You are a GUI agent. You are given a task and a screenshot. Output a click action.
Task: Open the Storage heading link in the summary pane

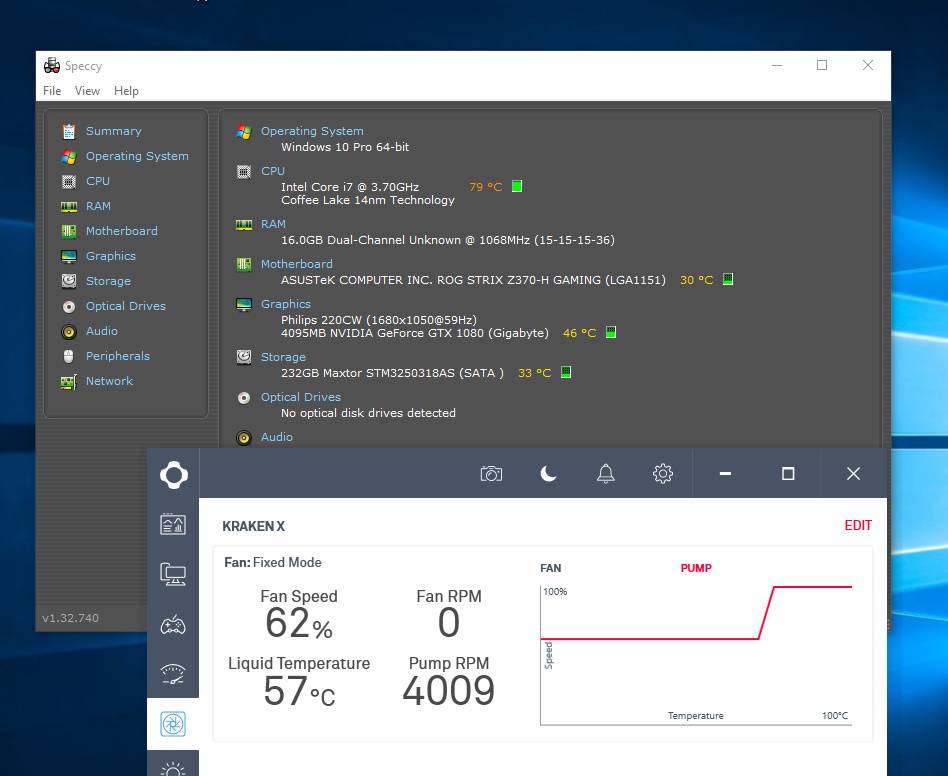[283, 357]
